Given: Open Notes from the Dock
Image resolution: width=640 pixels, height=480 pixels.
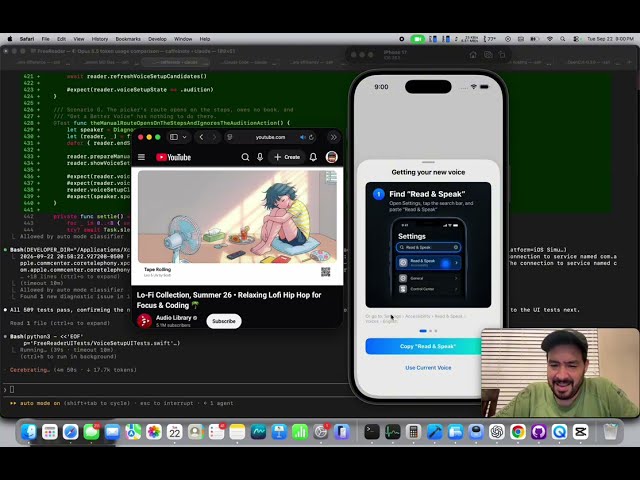Looking at the screenshot, I should click(x=237, y=432).
